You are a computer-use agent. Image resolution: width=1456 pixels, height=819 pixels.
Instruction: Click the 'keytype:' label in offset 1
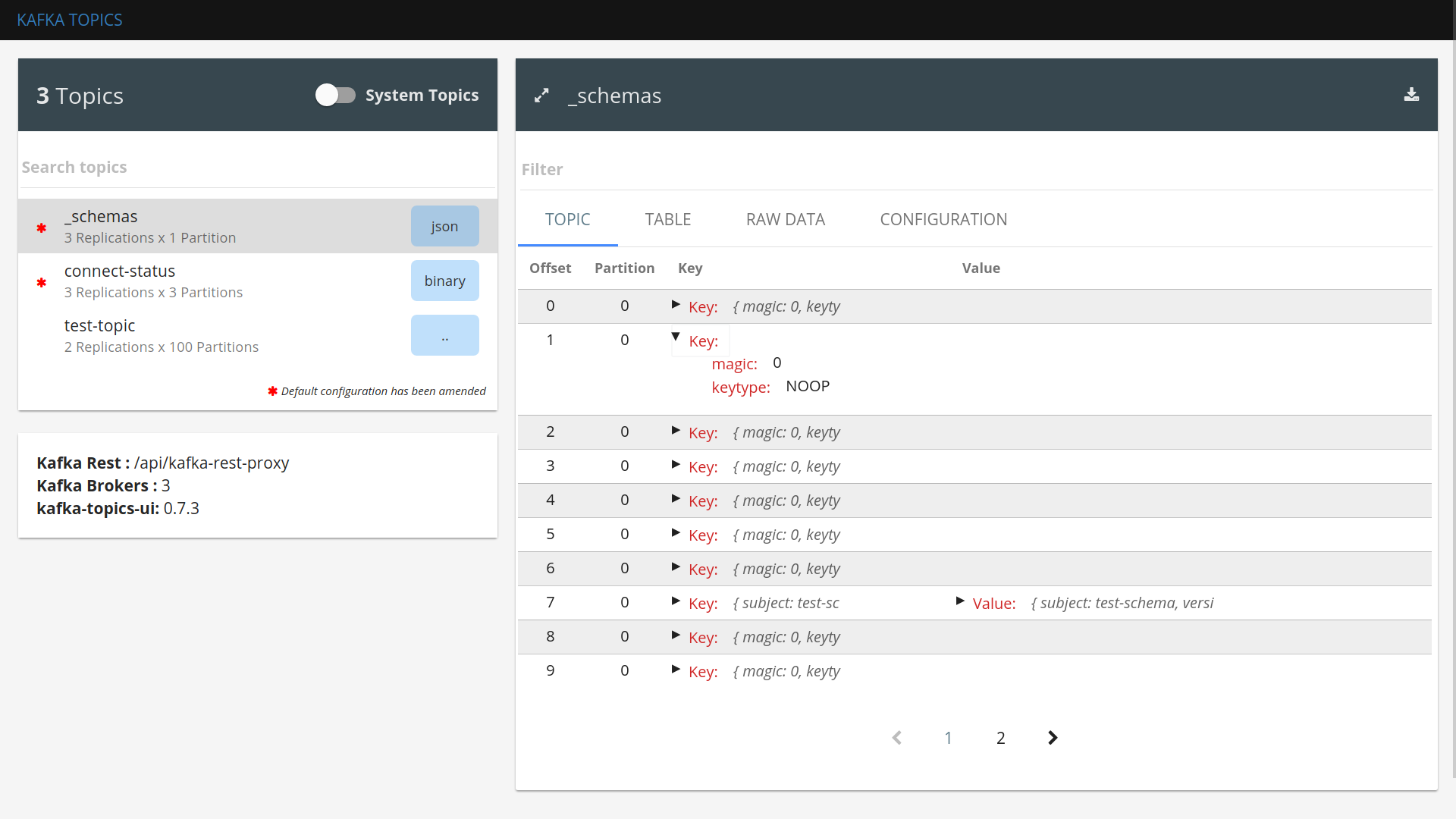(741, 388)
